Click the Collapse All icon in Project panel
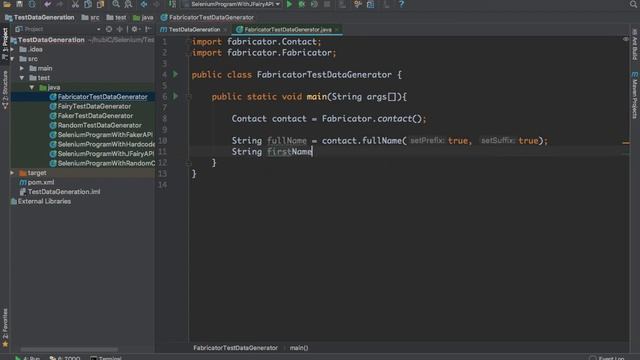Viewport: 640px width, 360px height. pyautogui.click(x=120, y=29)
